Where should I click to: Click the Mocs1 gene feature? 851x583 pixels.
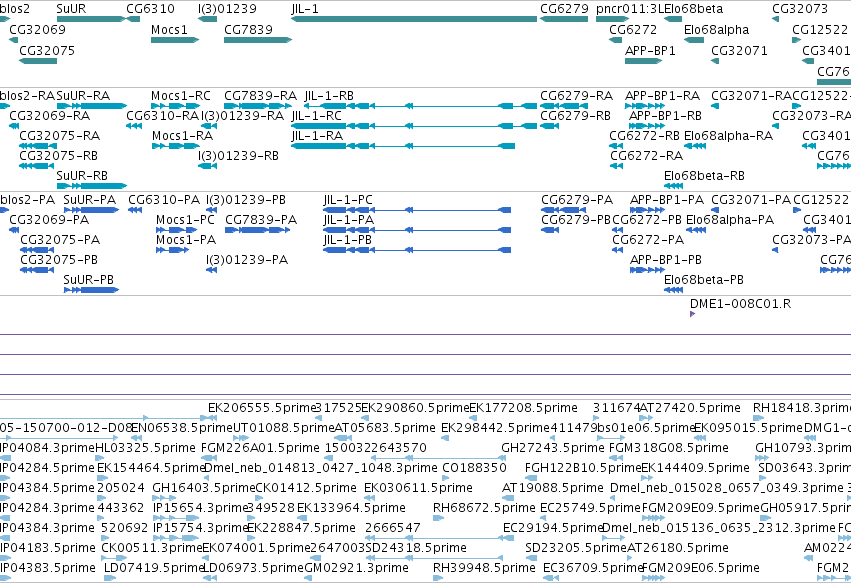click(175, 40)
